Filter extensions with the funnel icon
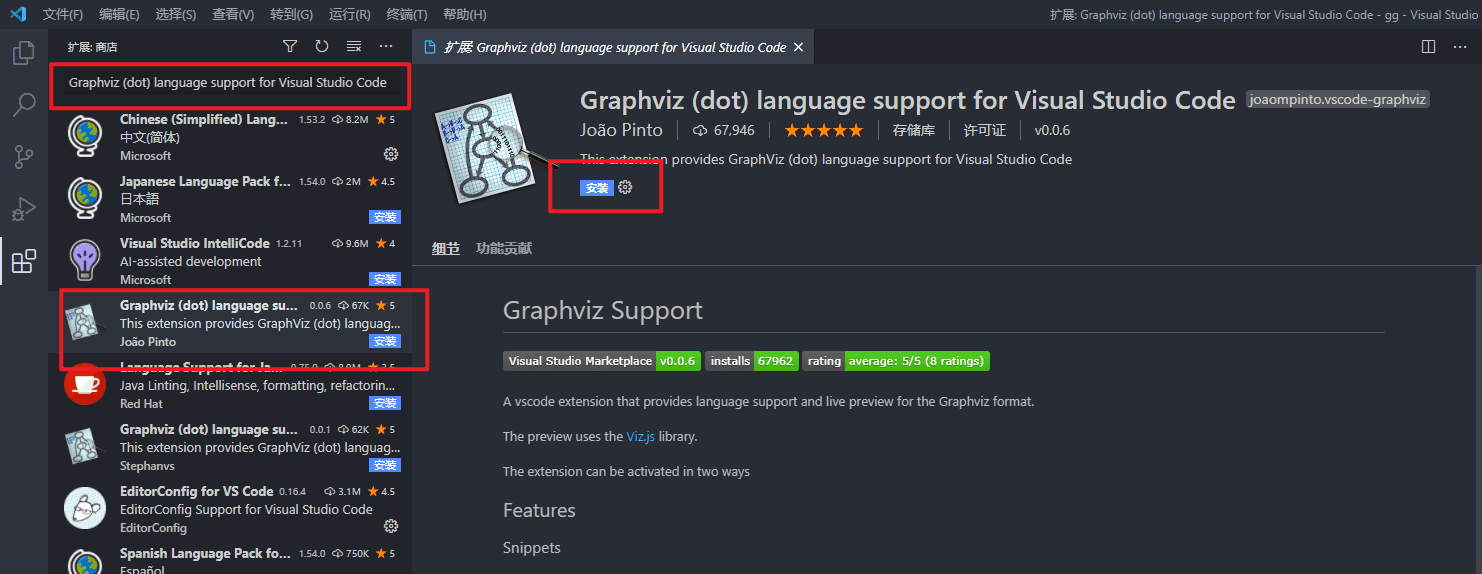This screenshot has height=574, width=1482. [x=290, y=46]
